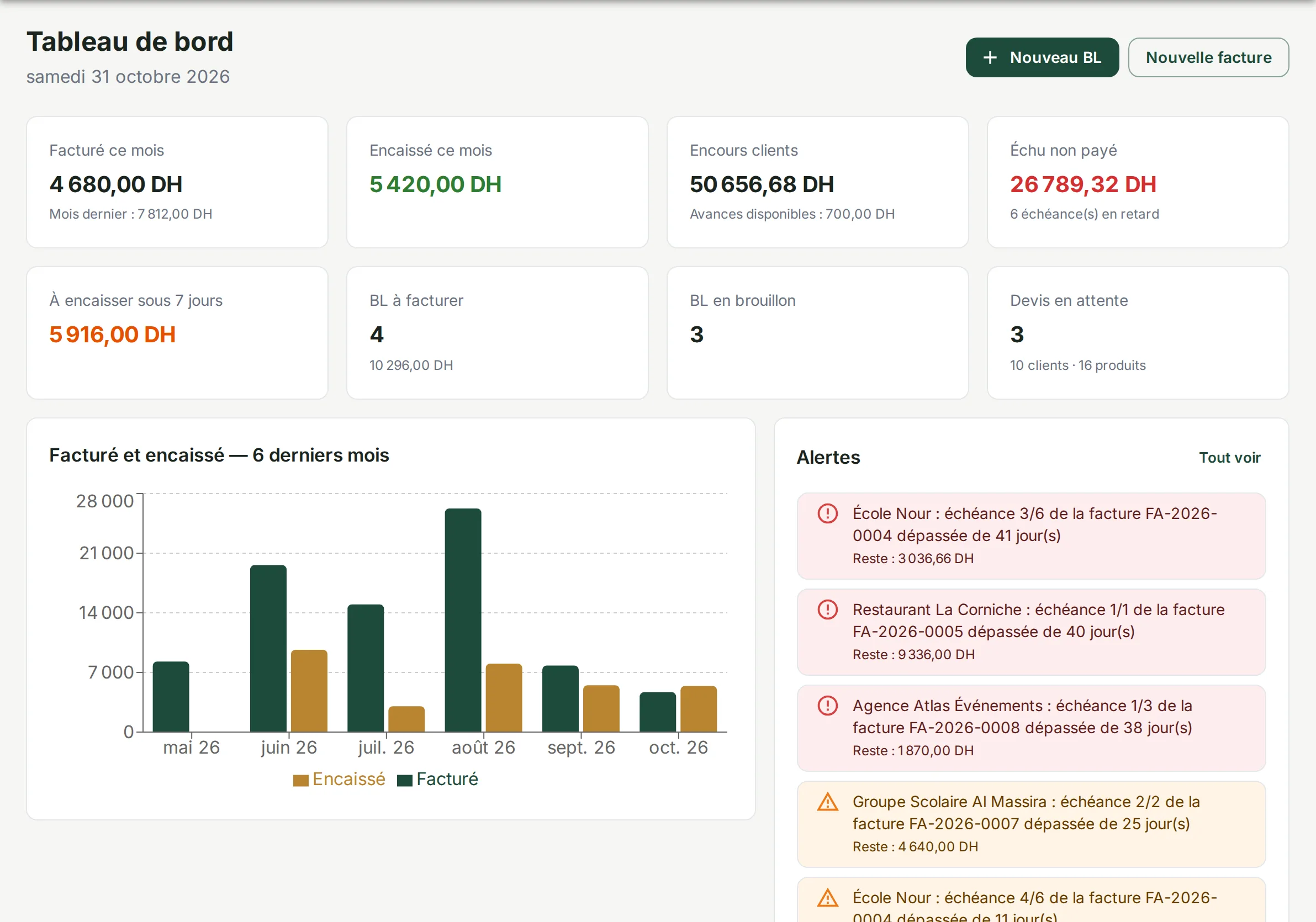Select the Encaissé ce mois card

pyautogui.click(x=498, y=182)
